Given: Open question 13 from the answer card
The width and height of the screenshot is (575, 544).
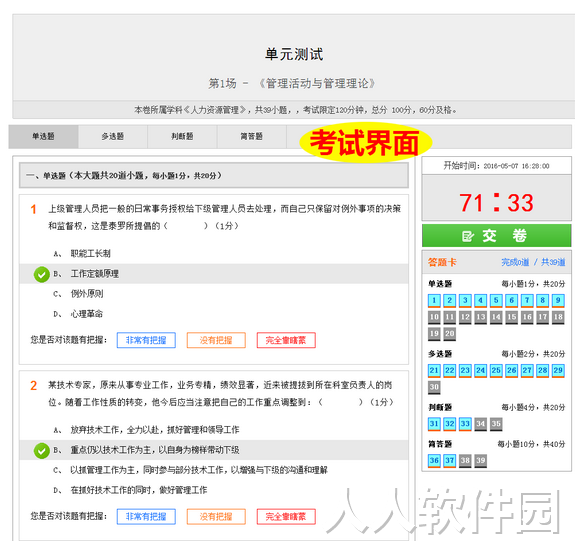Looking at the screenshot, I should tap(480, 317).
